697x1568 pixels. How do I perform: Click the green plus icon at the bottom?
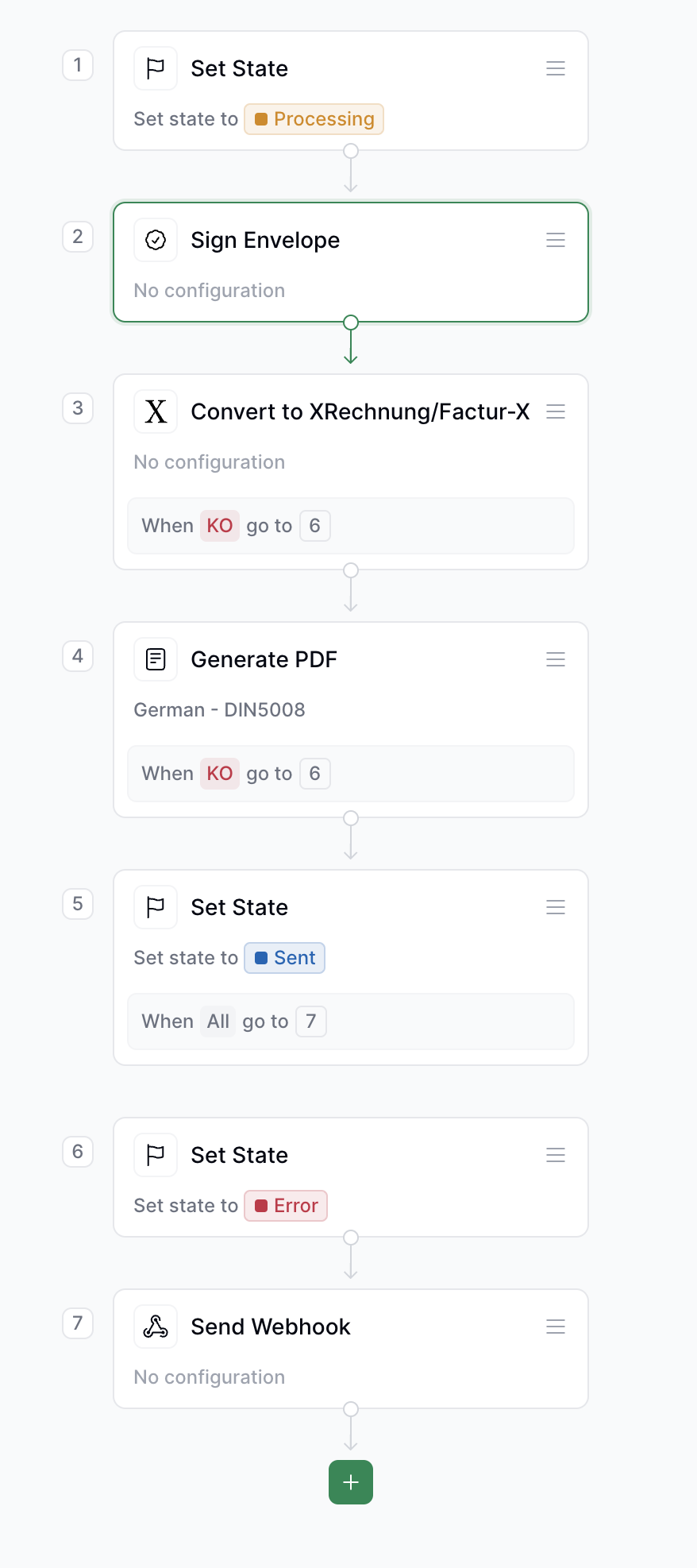(350, 1482)
